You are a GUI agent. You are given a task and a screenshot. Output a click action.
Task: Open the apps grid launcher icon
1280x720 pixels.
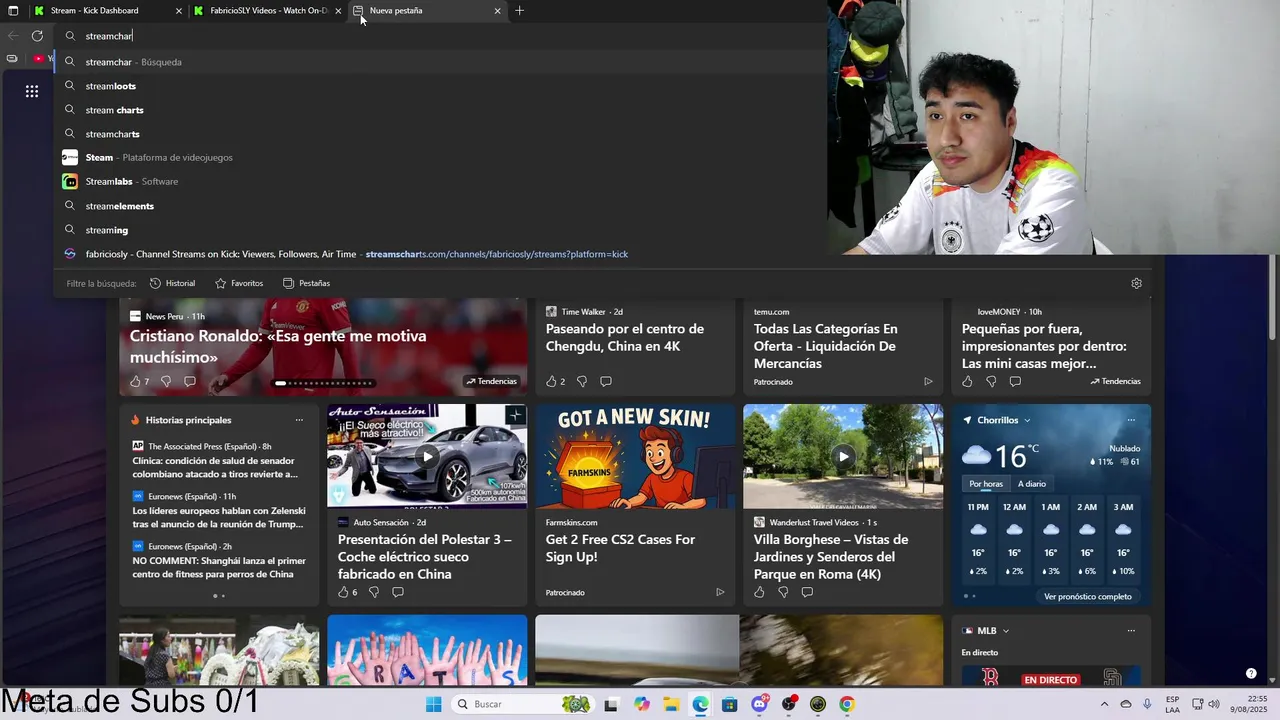coord(32,91)
